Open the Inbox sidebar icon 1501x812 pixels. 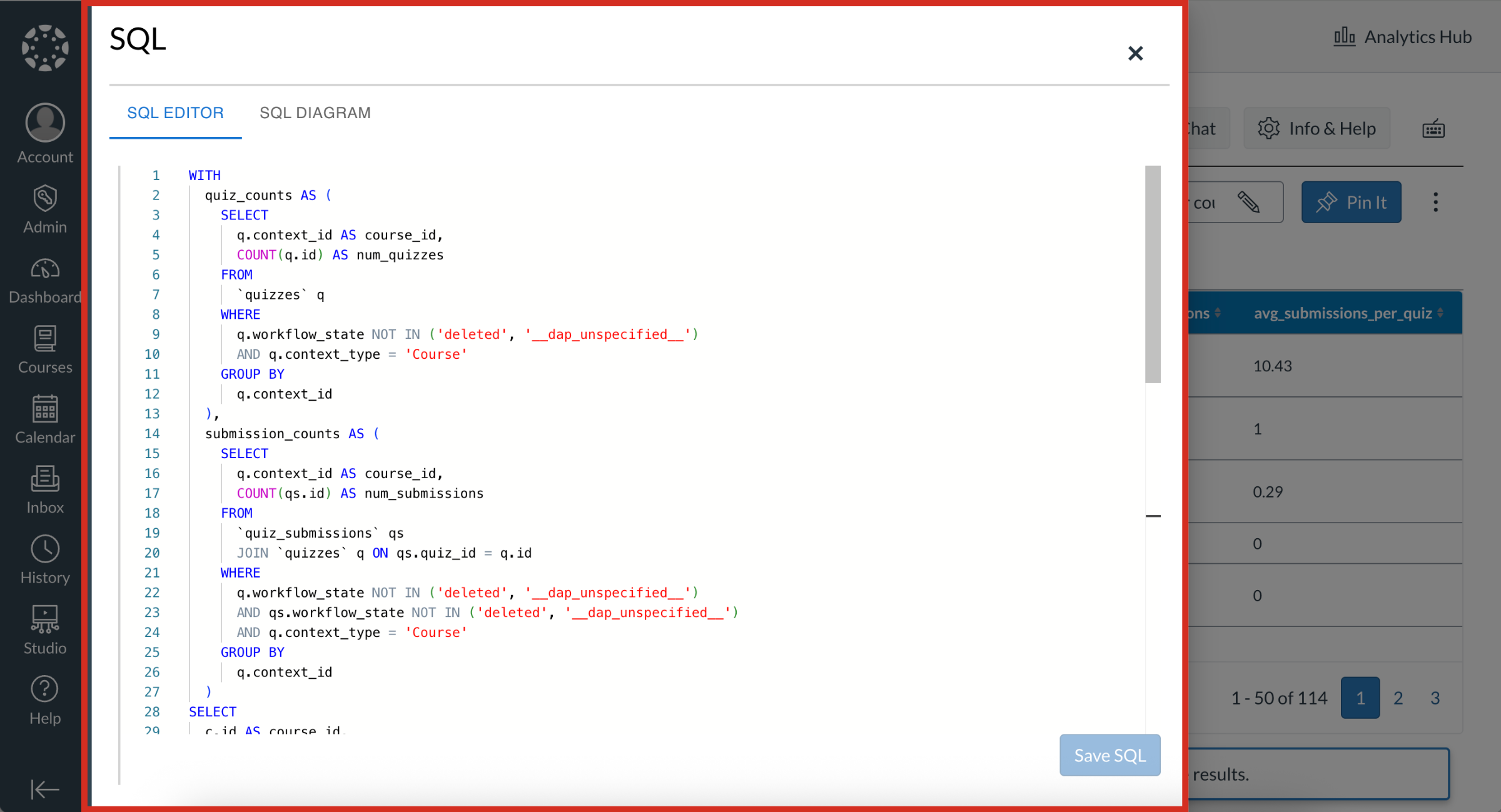(45, 490)
